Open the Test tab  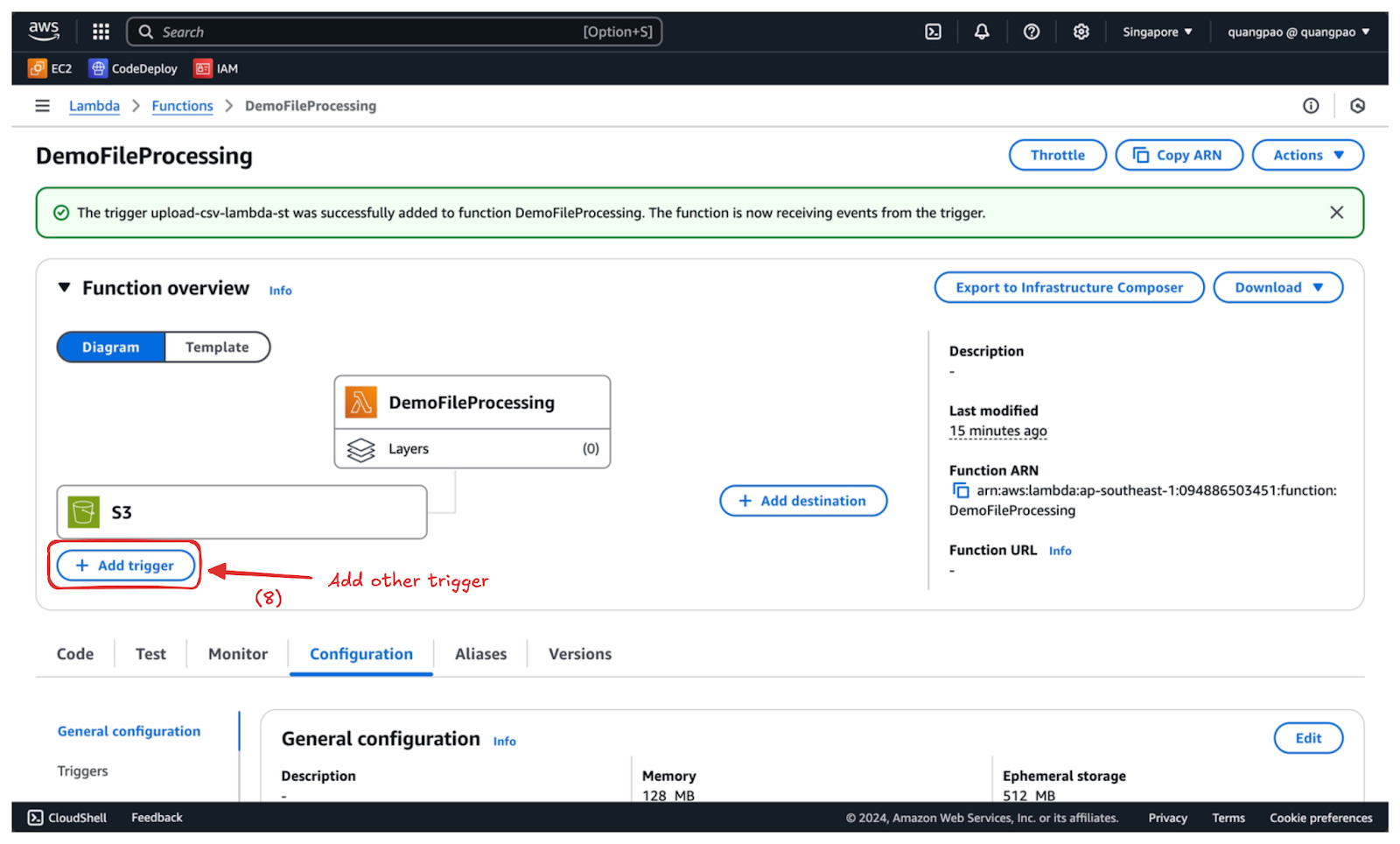(x=150, y=654)
